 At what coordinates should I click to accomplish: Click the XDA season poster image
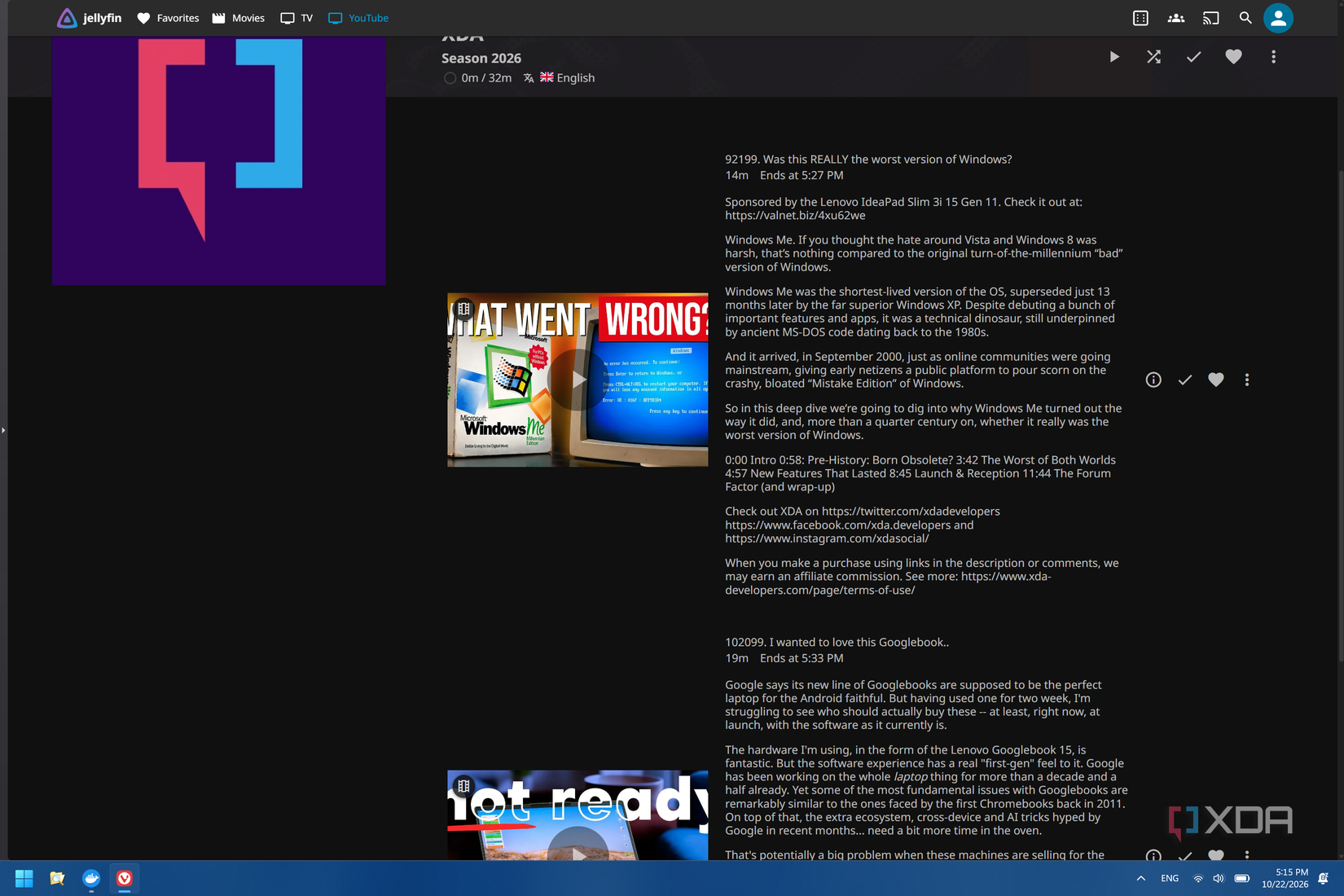(x=219, y=160)
